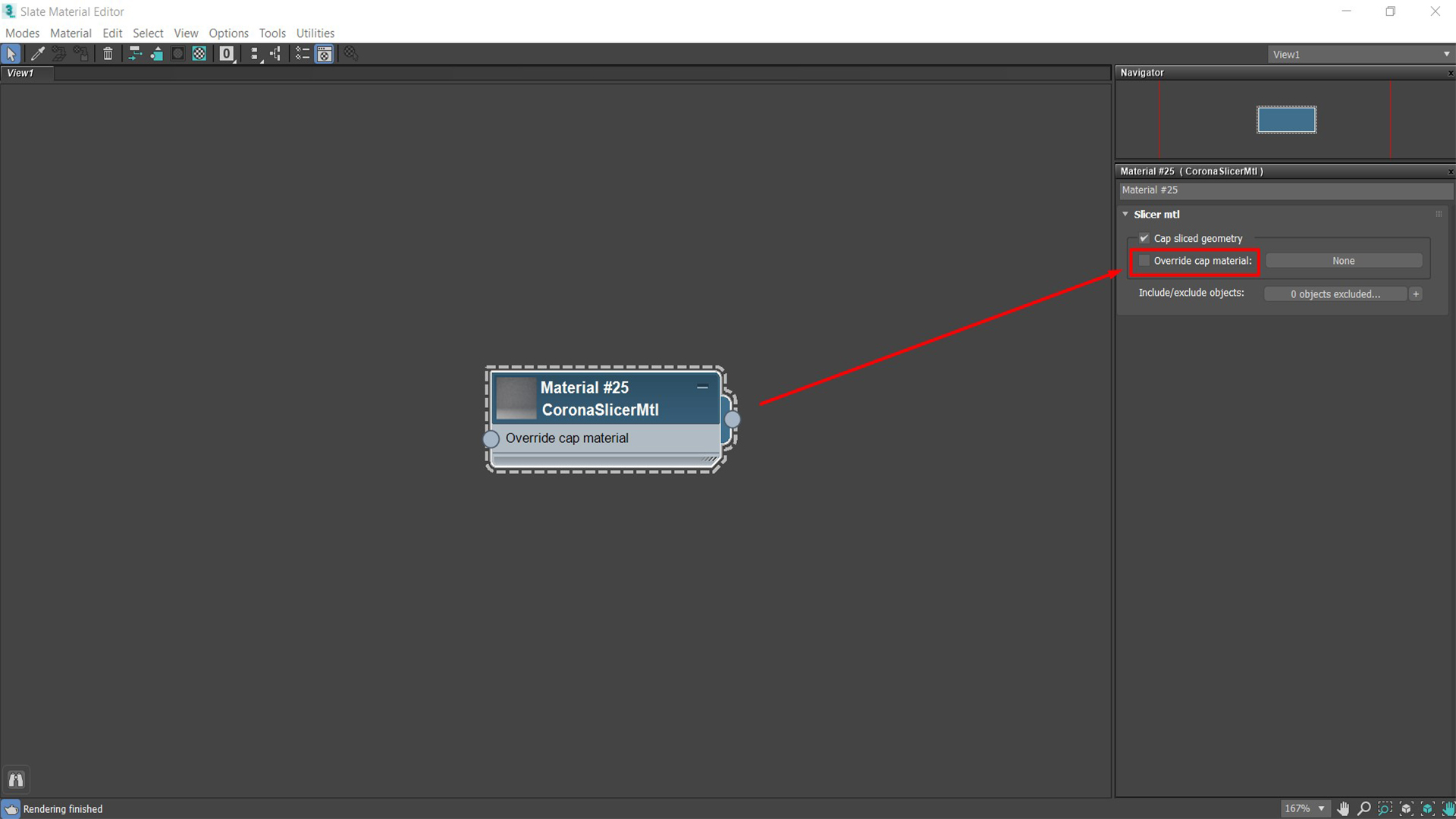The image size is (1456, 819).
Task: Open the binoculars search icon
Action: [x=16, y=780]
